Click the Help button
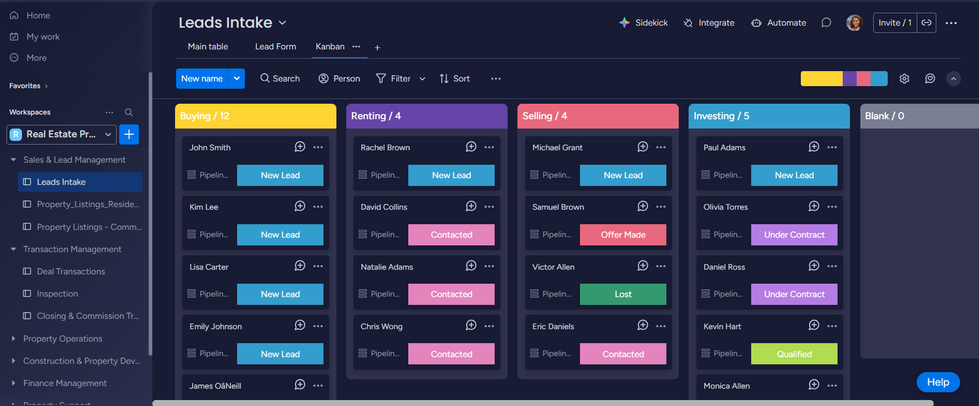 pos(938,382)
